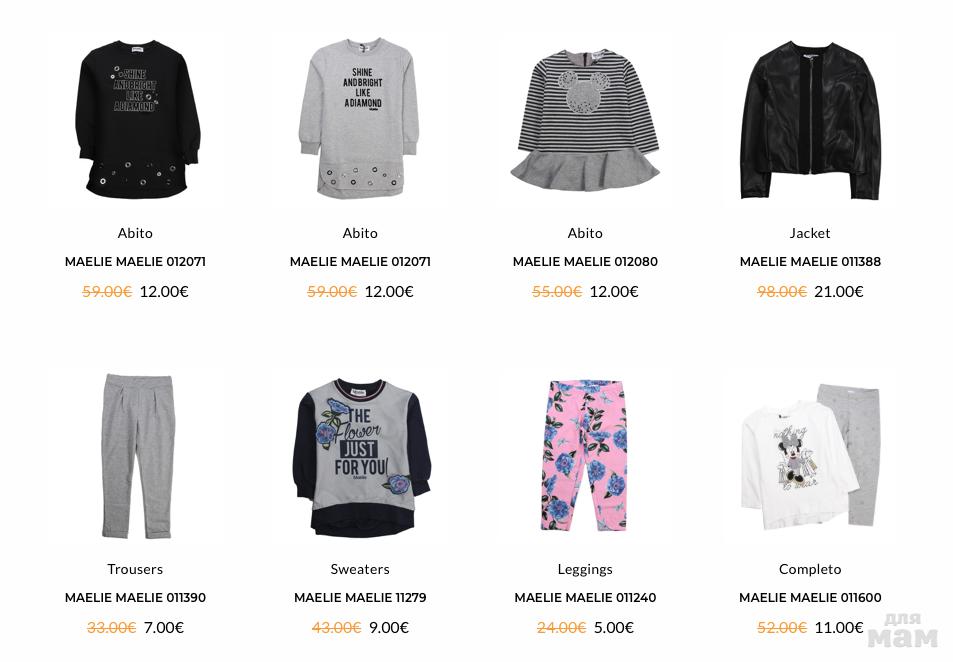Screen dimensions: 953x662
Task: Click the Completo category label
Action: click(810, 570)
